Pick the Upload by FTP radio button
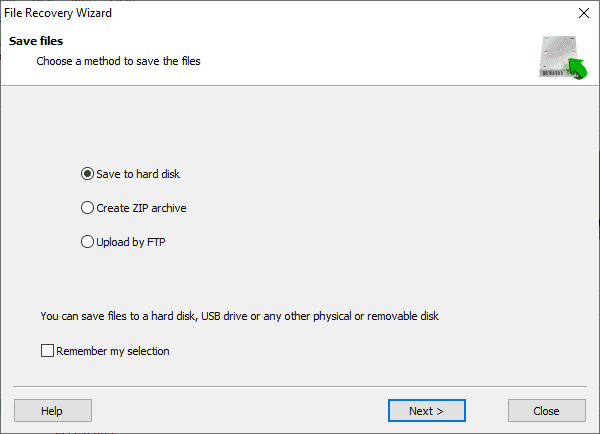This screenshot has width=600, height=434. (87, 242)
